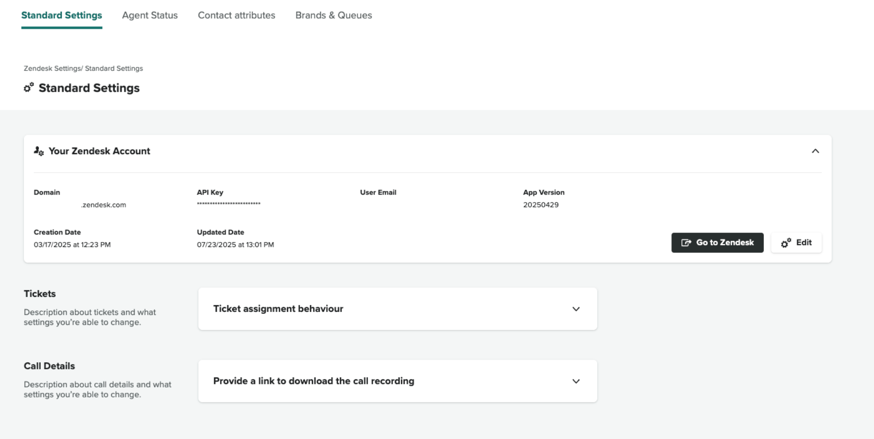874x439 pixels.
Task: Click Zendesk Settings in the breadcrumb
Action: click(52, 69)
